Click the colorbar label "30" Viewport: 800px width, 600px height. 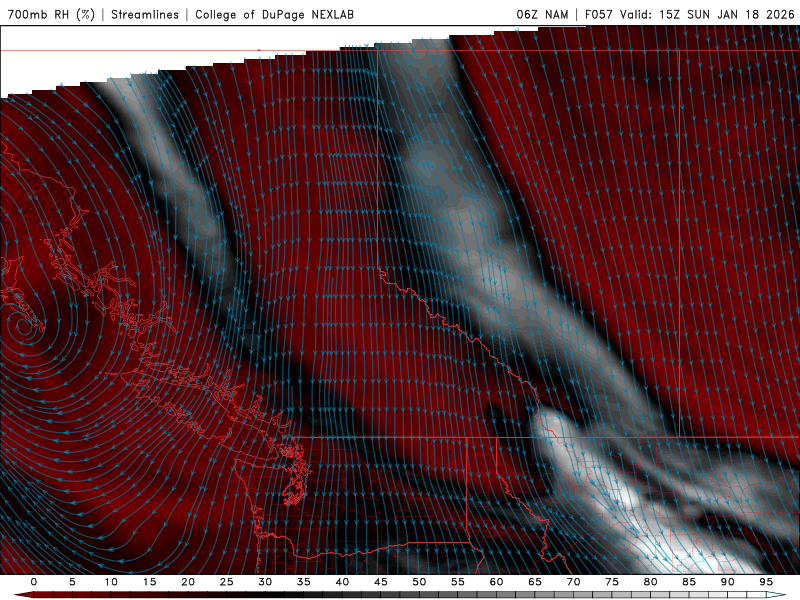tap(265, 582)
